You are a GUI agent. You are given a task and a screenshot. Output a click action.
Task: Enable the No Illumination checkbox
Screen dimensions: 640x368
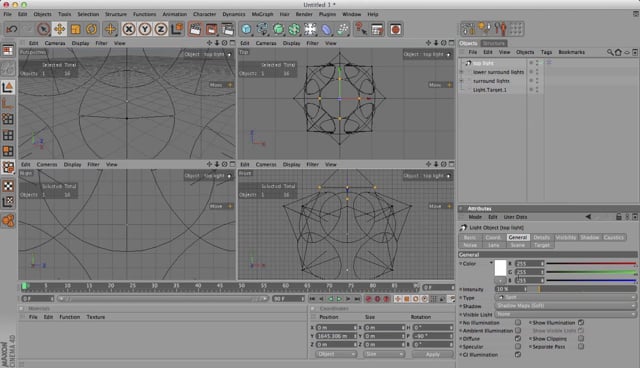click(518, 322)
